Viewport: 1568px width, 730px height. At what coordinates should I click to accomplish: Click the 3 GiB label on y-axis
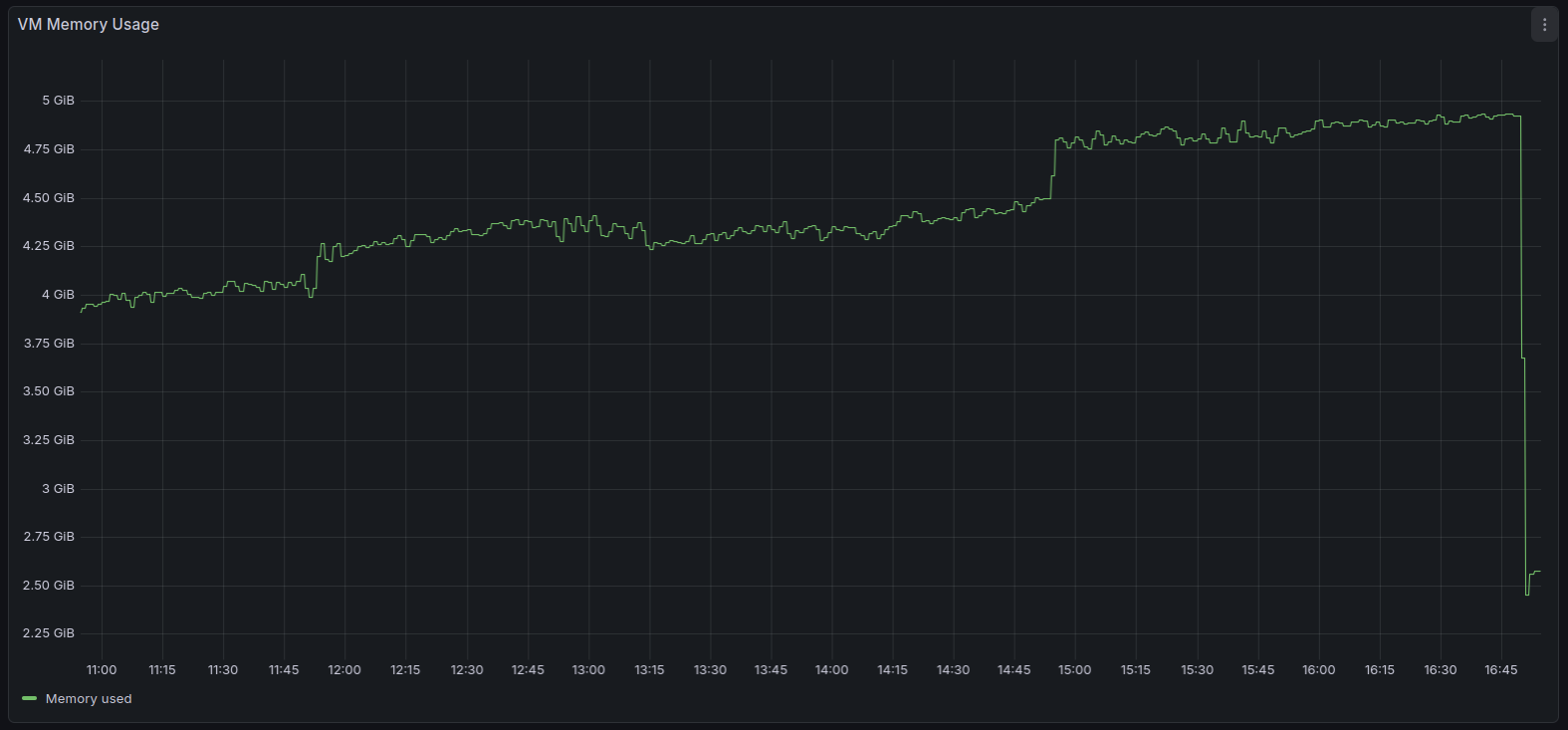pyautogui.click(x=58, y=489)
